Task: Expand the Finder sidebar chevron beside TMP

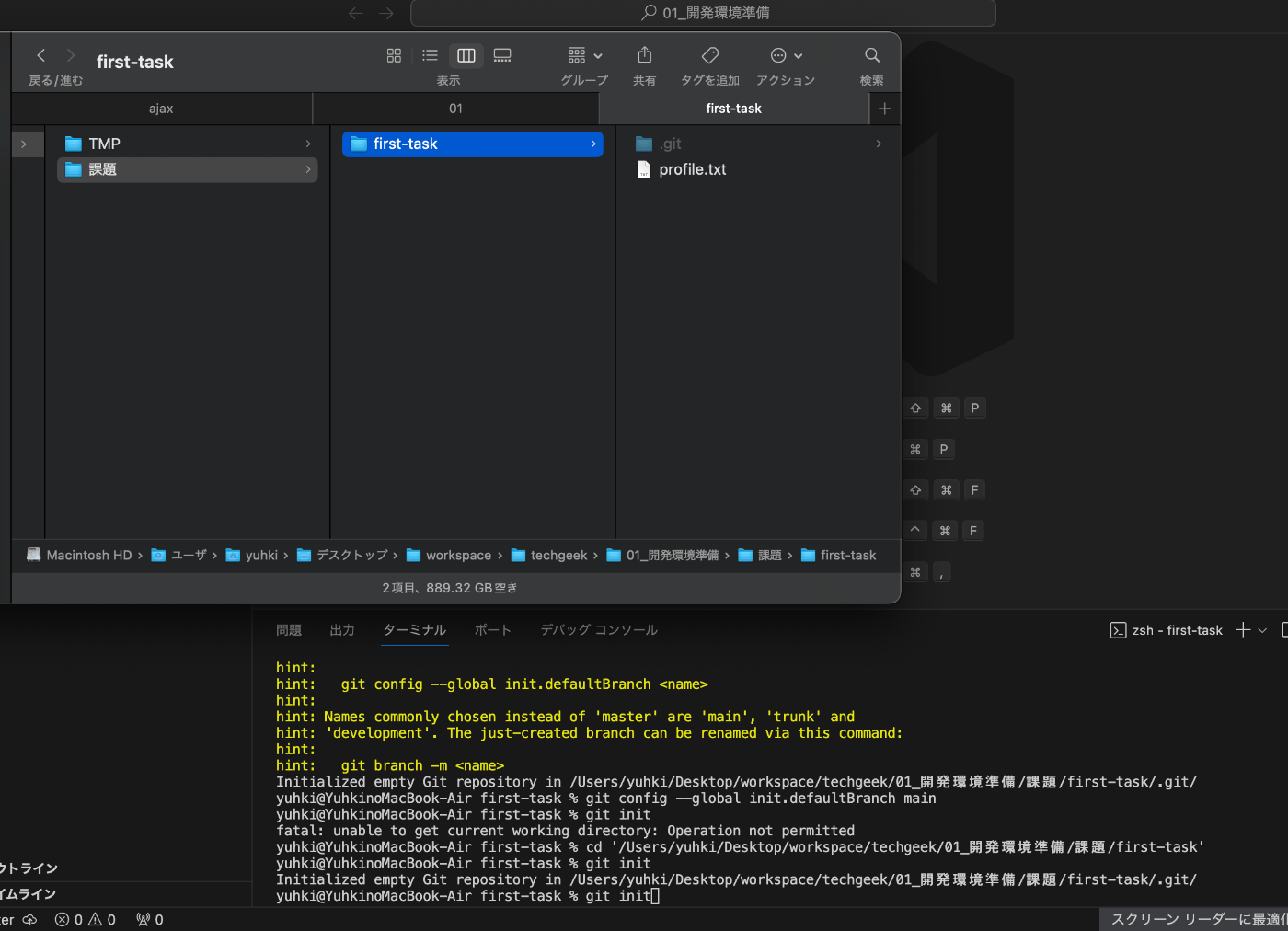Action: [x=24, y=144]
